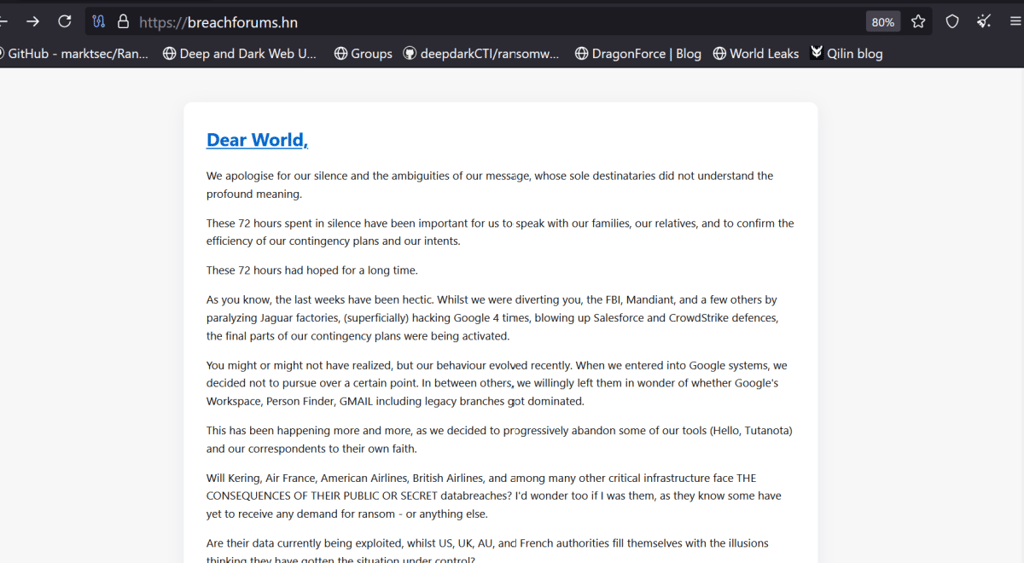Open Deep and Dark Web bookmark
The width and height of the screenshot is (1024, 563).
(x=240, y=54)
